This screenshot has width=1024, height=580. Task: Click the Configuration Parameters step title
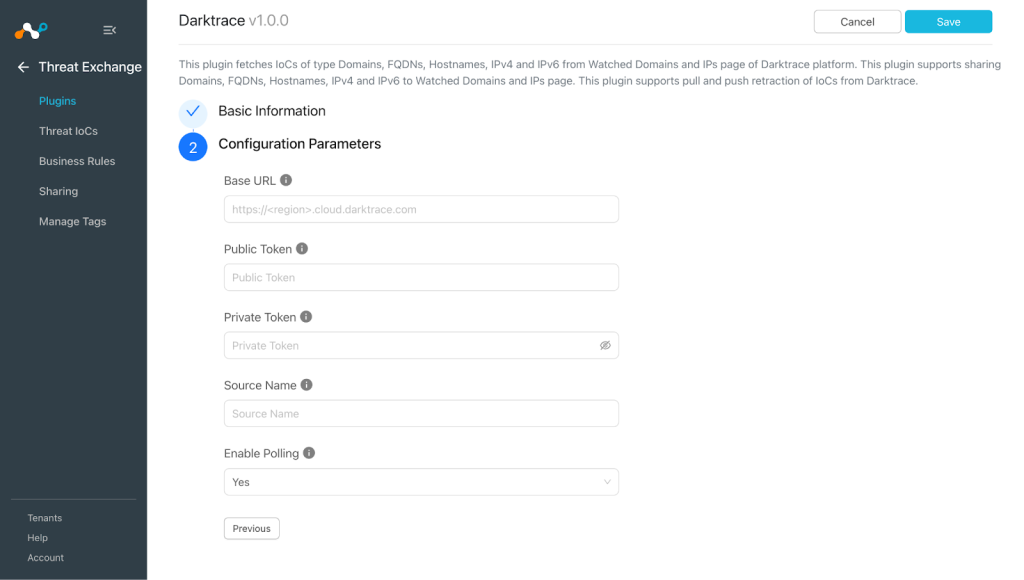pos(299,144)
